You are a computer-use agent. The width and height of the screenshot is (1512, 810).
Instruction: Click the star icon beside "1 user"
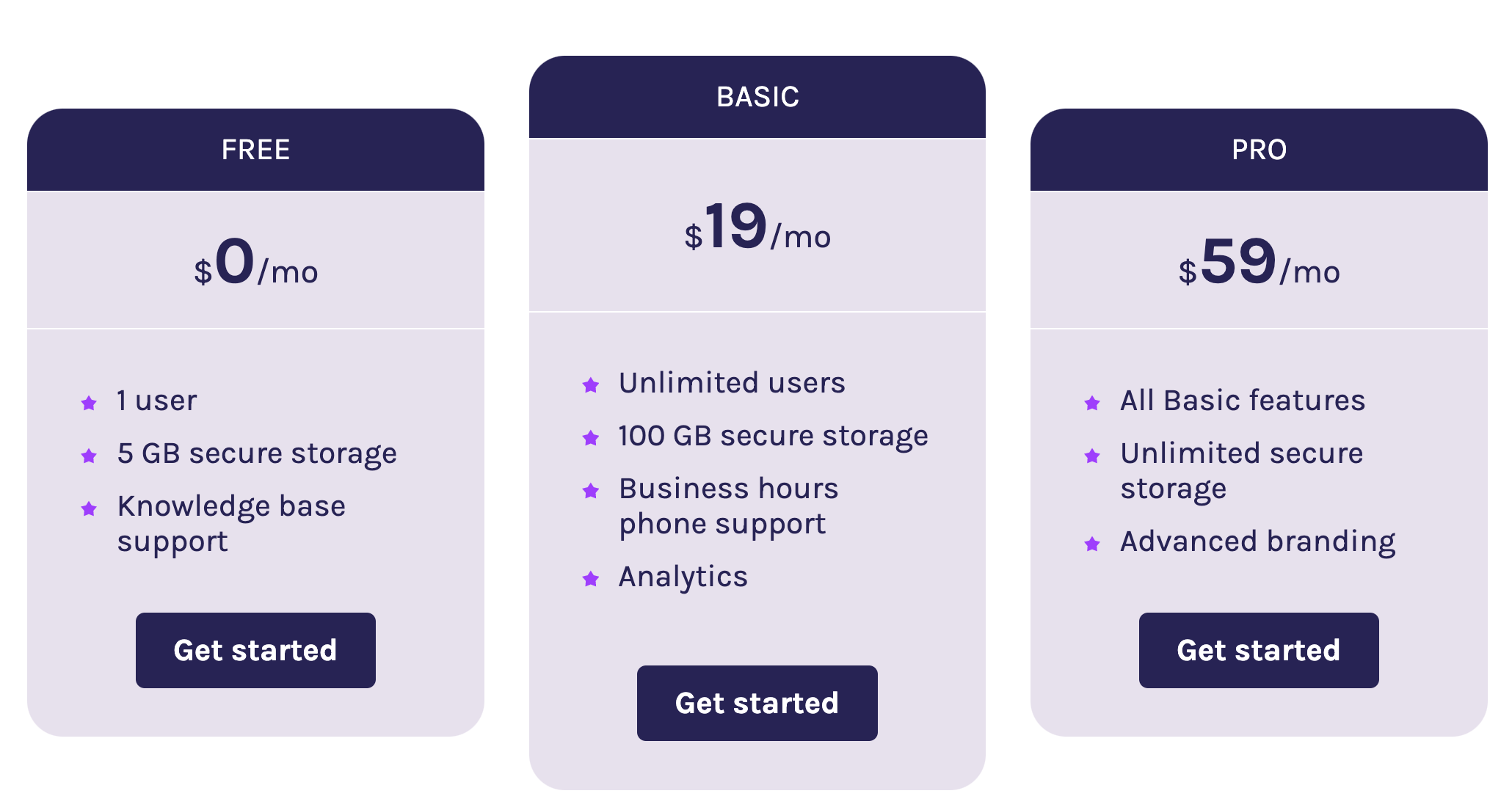tap(89, 403)
